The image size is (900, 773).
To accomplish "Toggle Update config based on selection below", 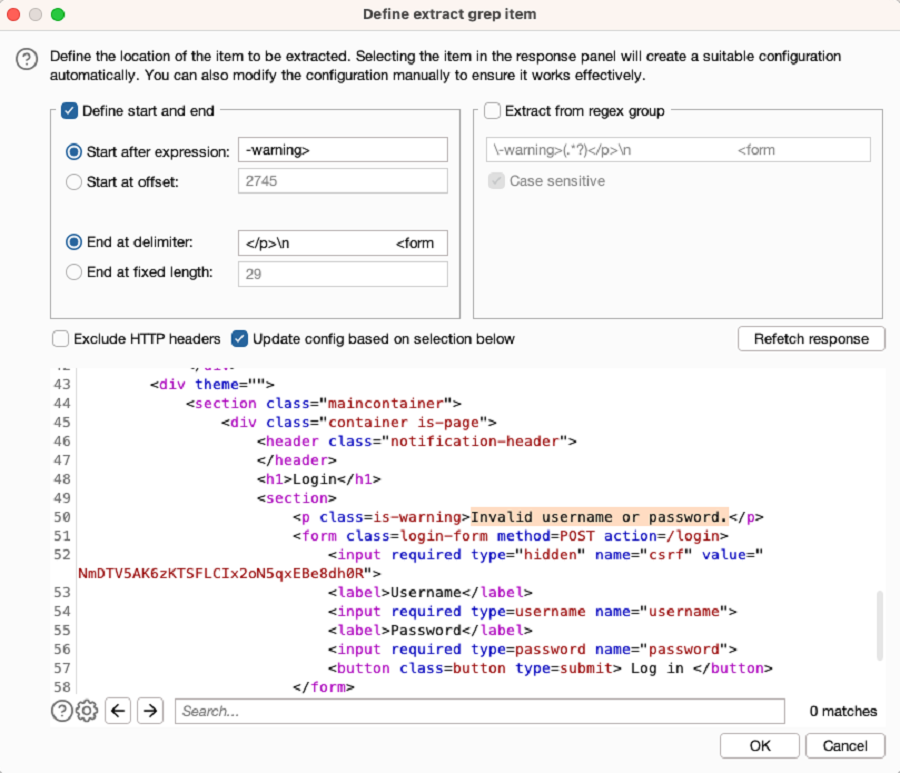I will tap(239, 339).
